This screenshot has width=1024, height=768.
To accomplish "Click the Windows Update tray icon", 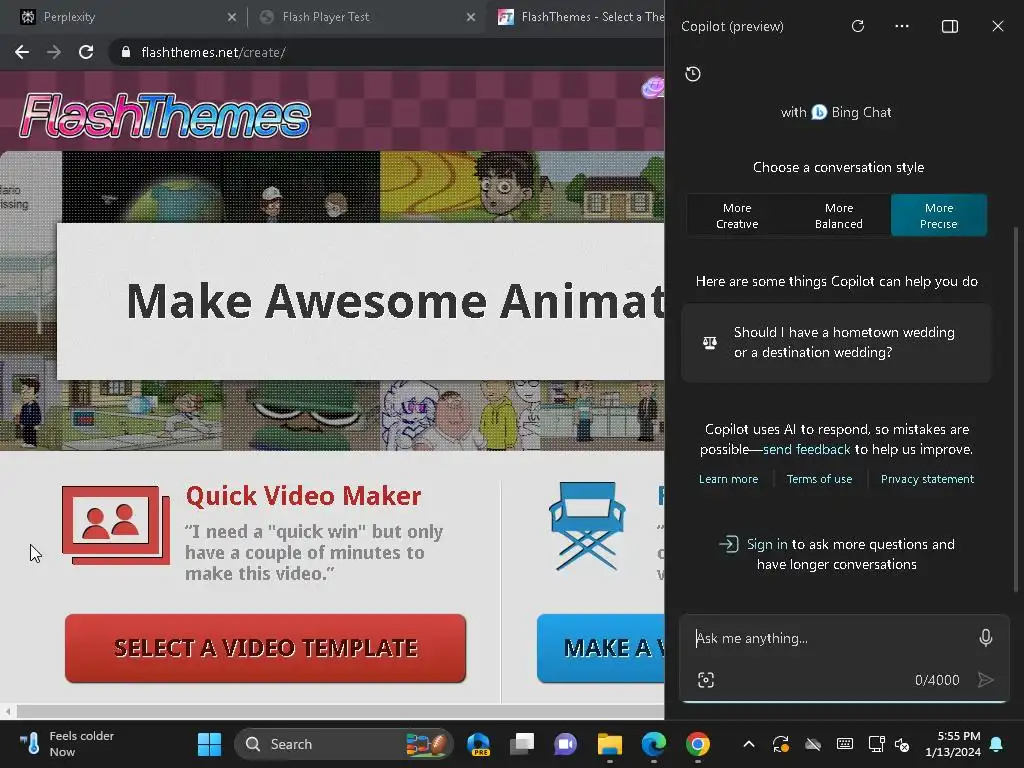I will coord(781,744).
